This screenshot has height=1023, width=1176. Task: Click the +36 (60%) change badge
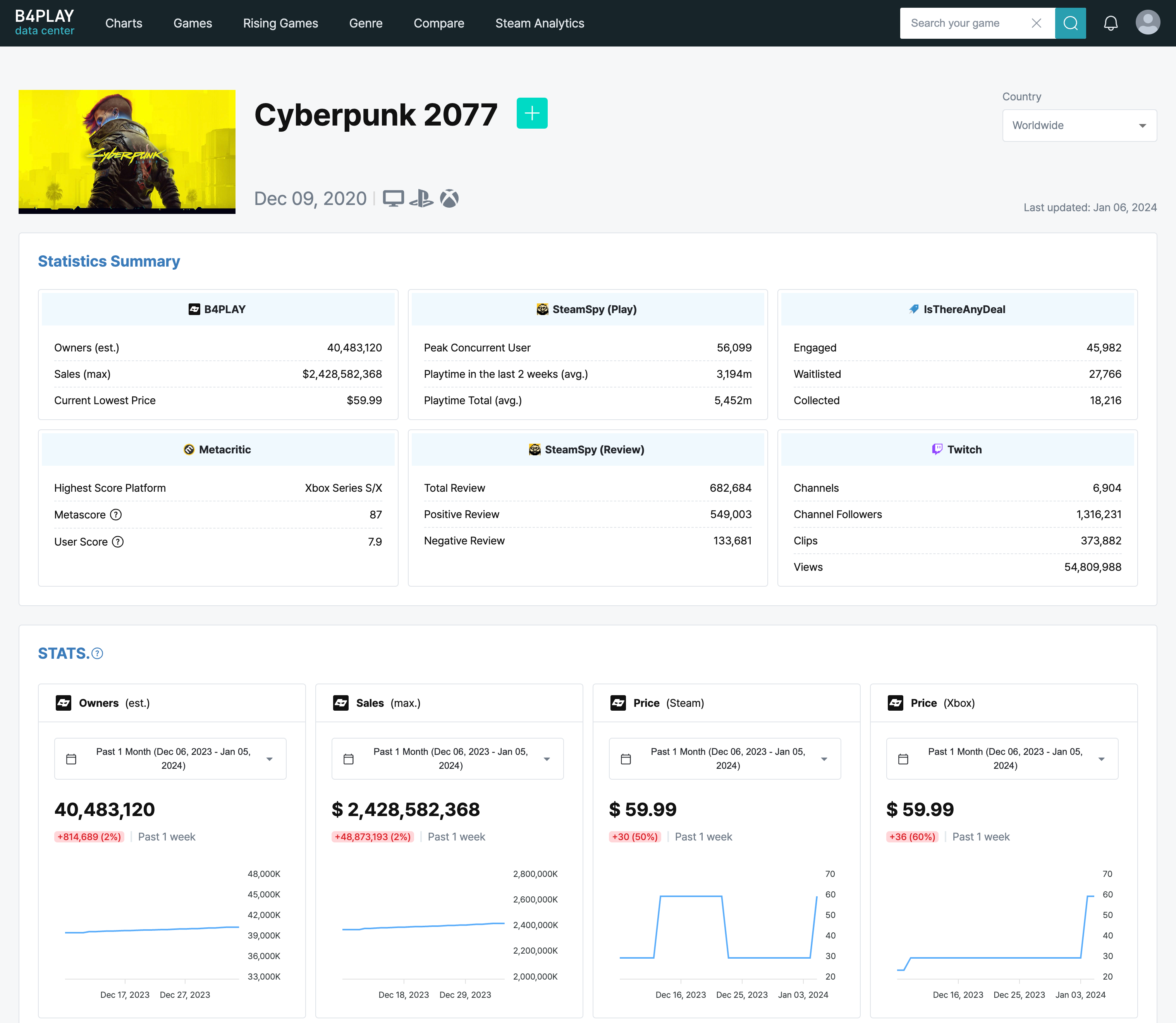[912, 836]
